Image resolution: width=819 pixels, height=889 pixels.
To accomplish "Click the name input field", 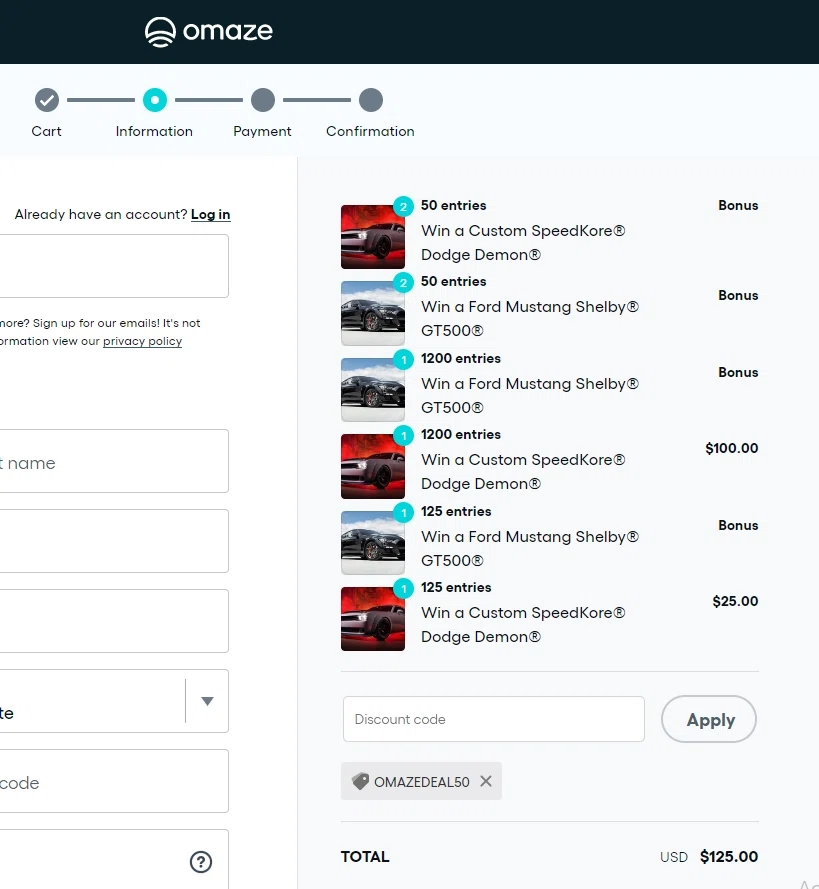I will tap(114, 461).
